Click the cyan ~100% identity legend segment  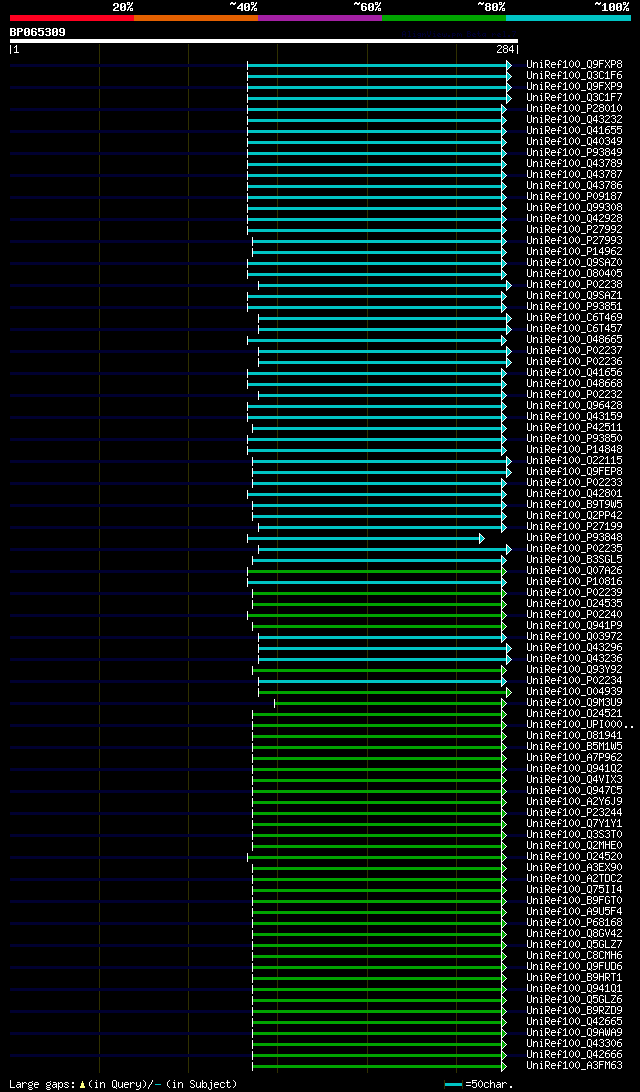coord(568,17)
